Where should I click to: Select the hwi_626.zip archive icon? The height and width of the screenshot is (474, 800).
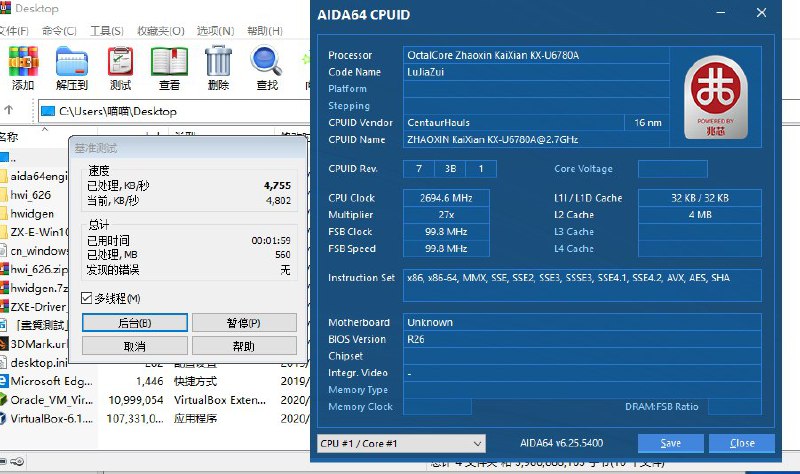[x=4, y=269]
